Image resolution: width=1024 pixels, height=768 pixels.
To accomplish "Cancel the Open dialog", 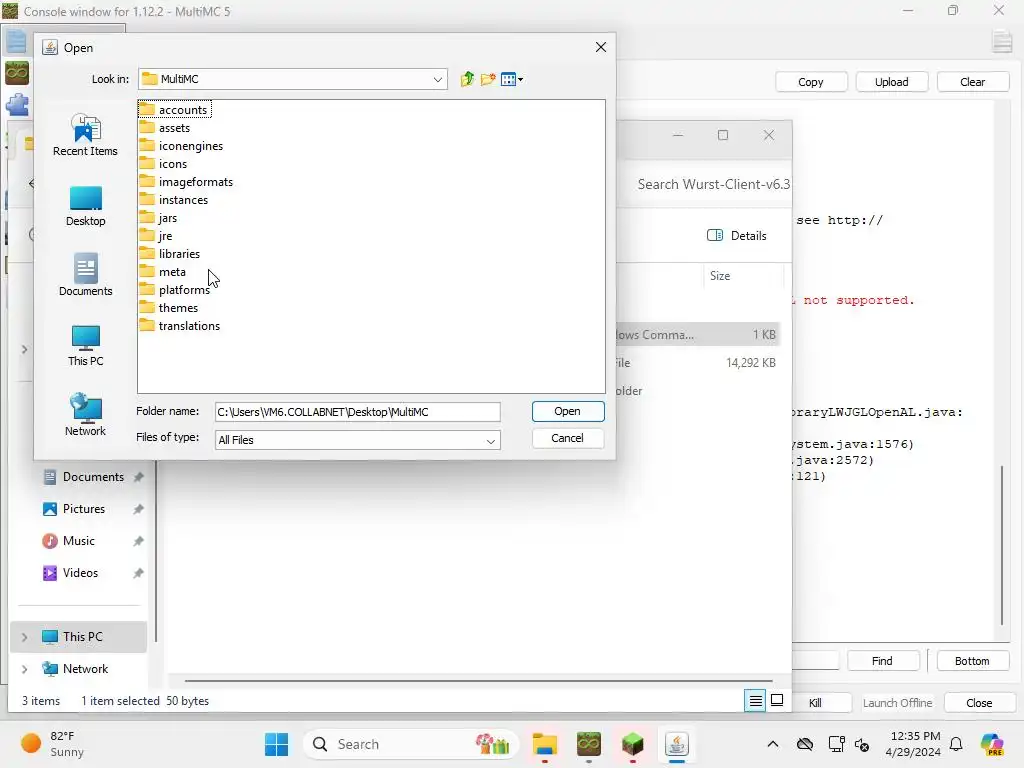I will click(568, 438).
